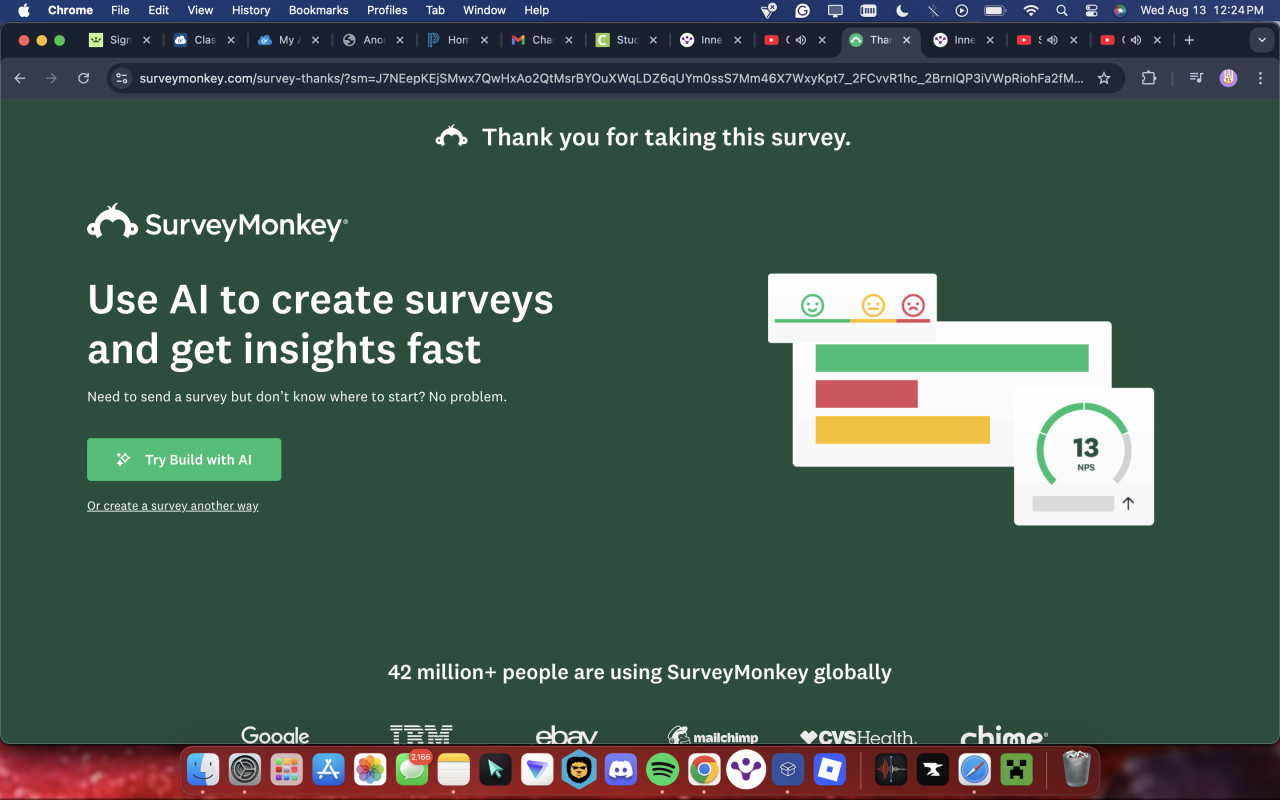Toggle Focus moon icon in menu bar
Viewport: 1280px width, 800px height.
[901, 10]
